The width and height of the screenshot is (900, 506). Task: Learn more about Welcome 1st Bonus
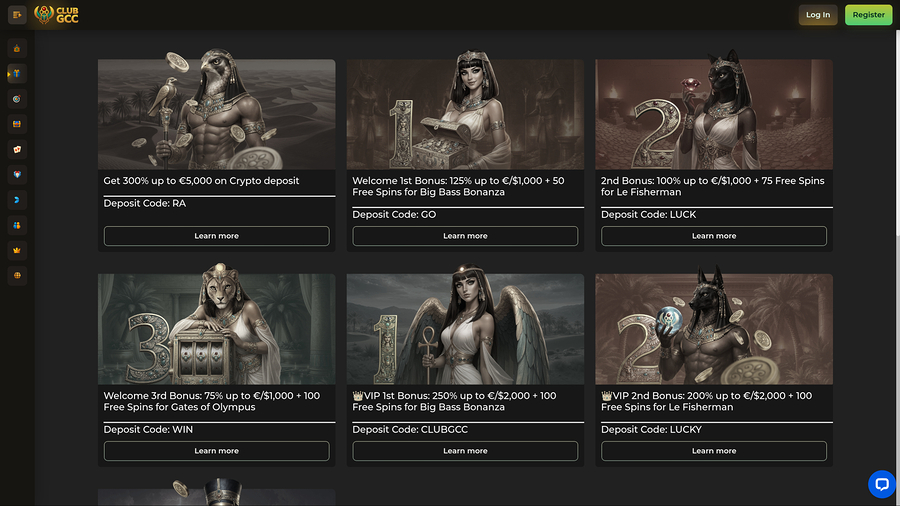point(465,236)
